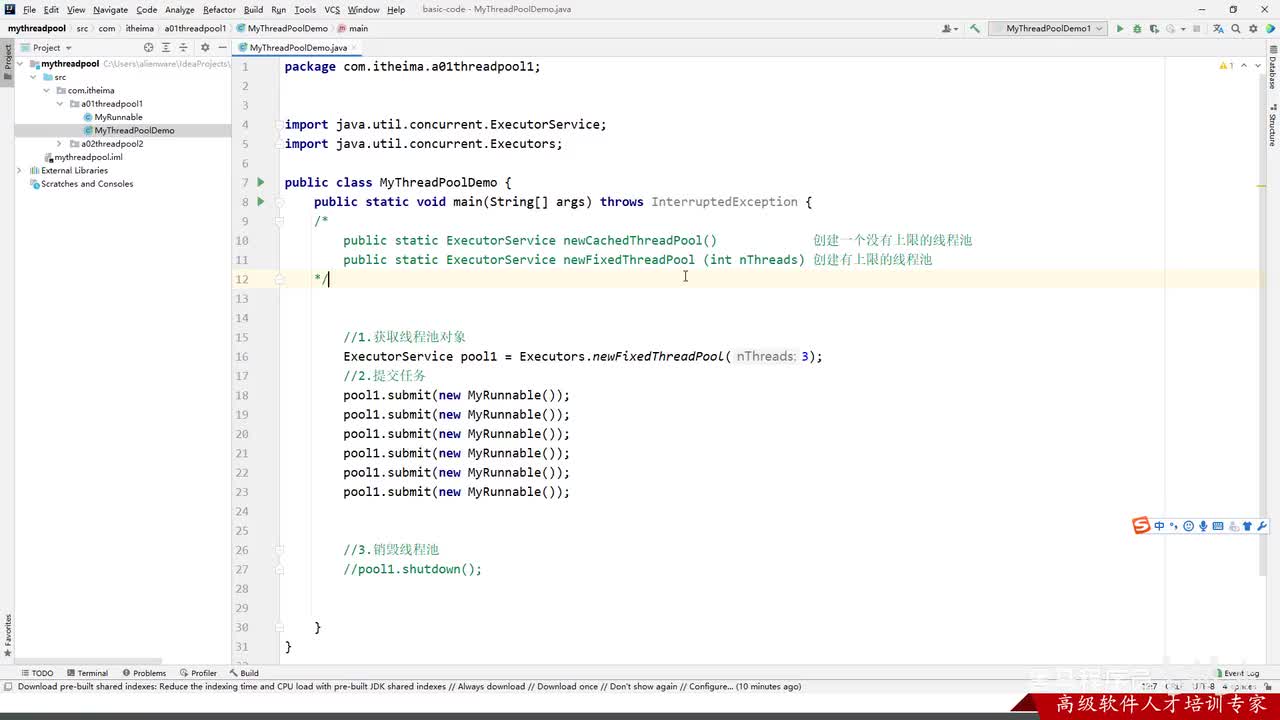Open the Profiler tool window

pyautogui.click(x=198, y=673)
